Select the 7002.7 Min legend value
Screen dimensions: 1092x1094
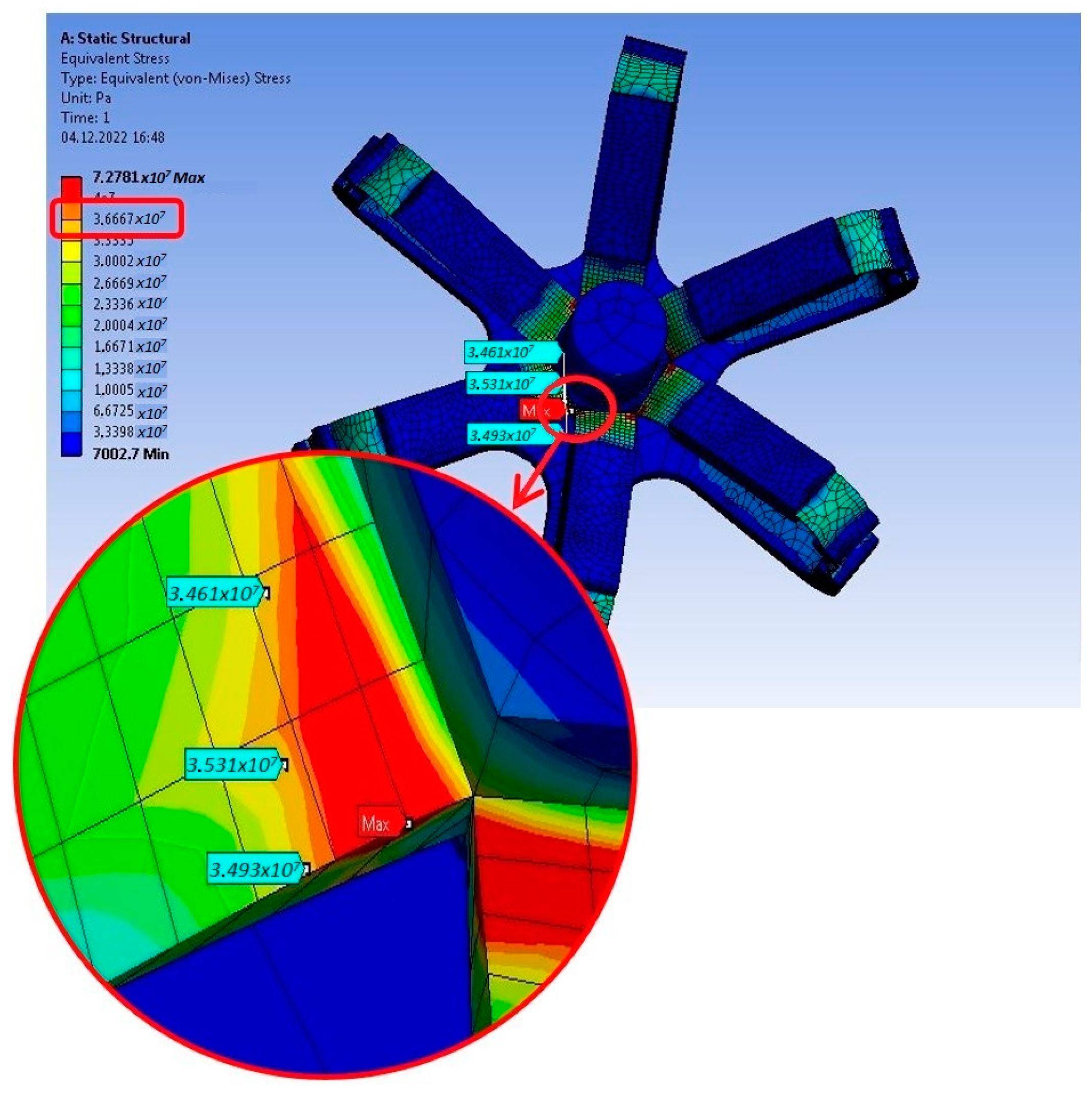tap(130, 453)
